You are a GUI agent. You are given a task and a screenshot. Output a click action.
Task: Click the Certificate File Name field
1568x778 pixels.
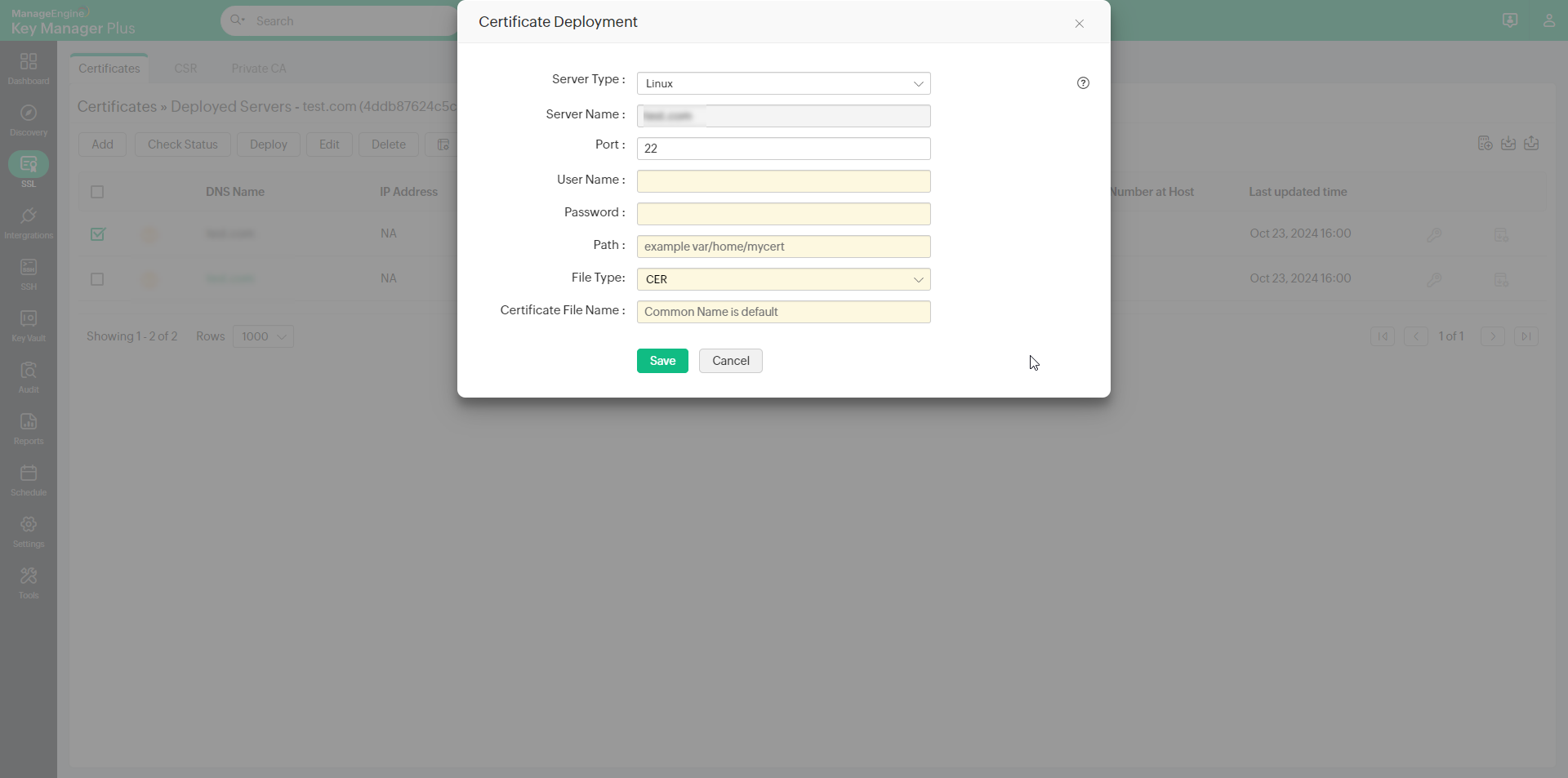coord(784,312)
